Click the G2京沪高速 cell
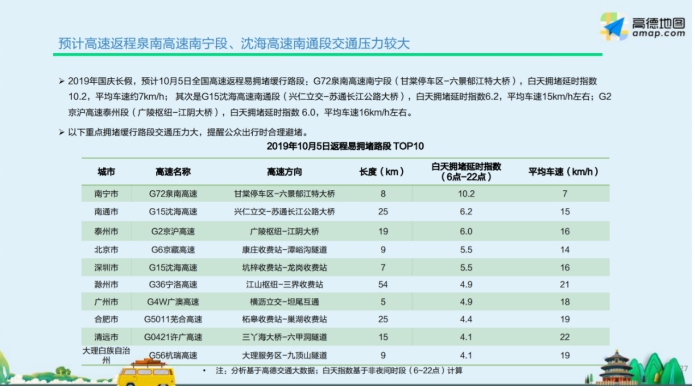 pos(173,231)
